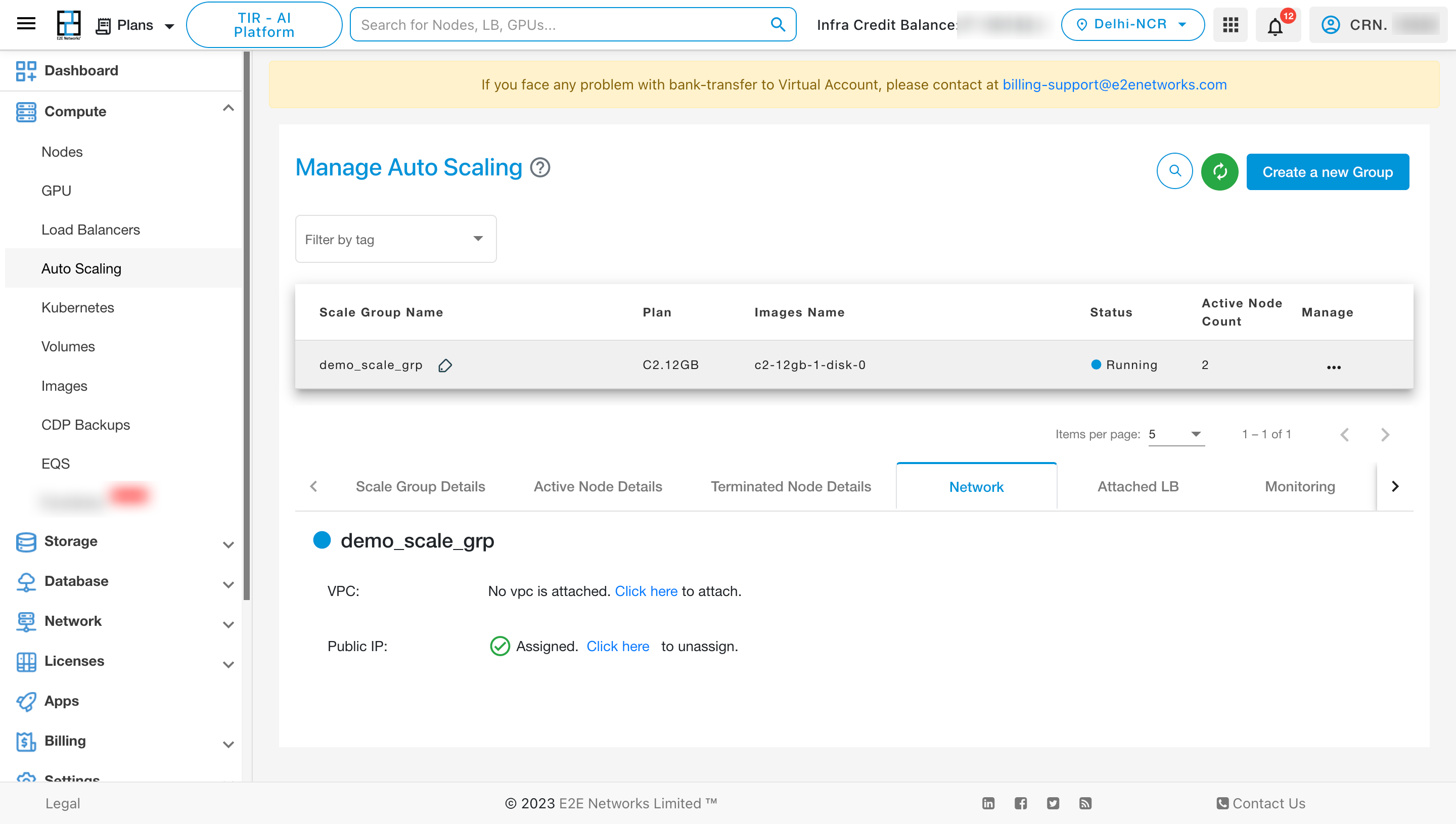Click here to attach VPC
The width and height of the screenshot is (1456, 824).
coord(646,591)
